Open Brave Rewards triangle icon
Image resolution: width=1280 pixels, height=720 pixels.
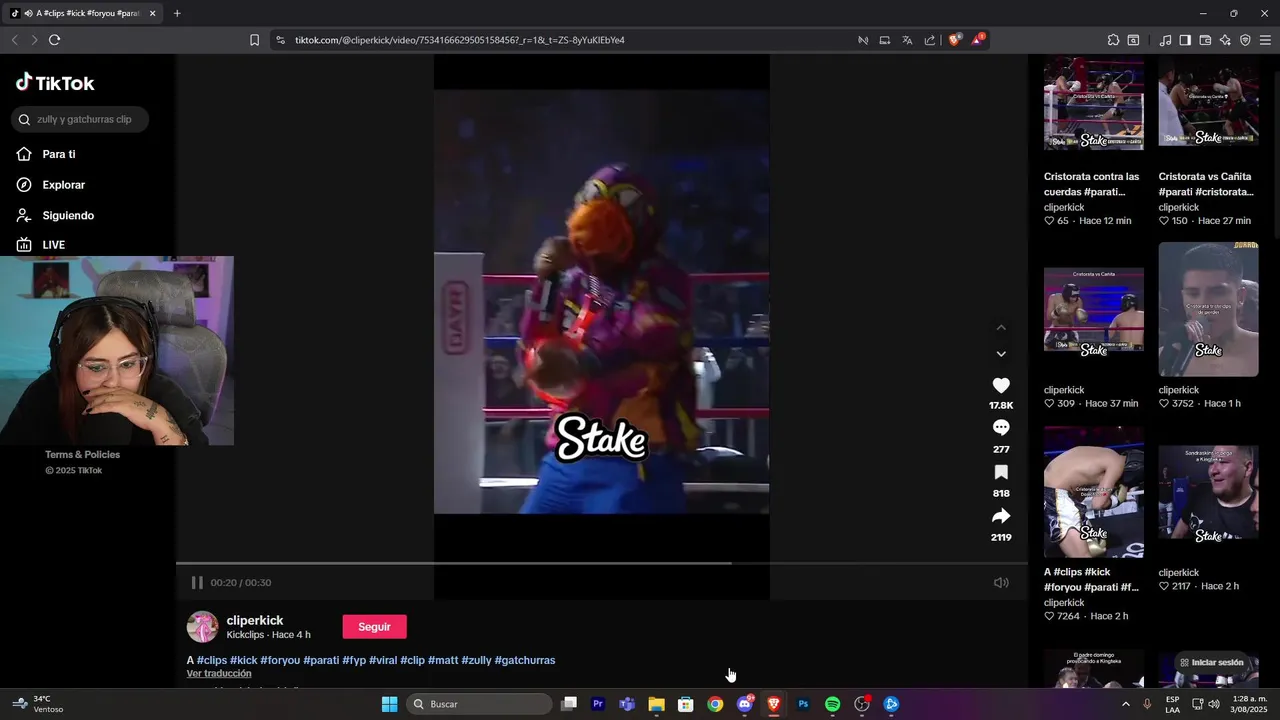click(978, 40)
